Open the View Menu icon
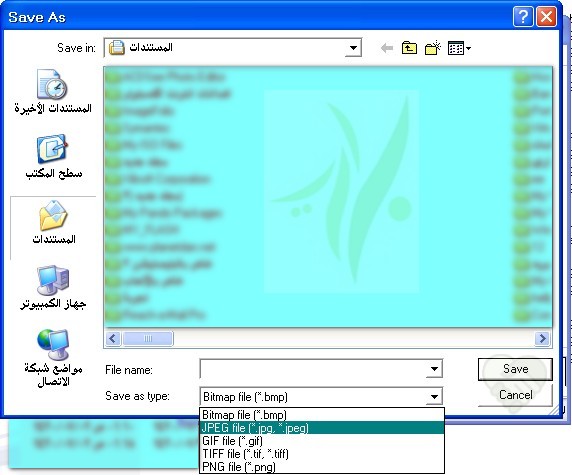 tap(459, 48)
